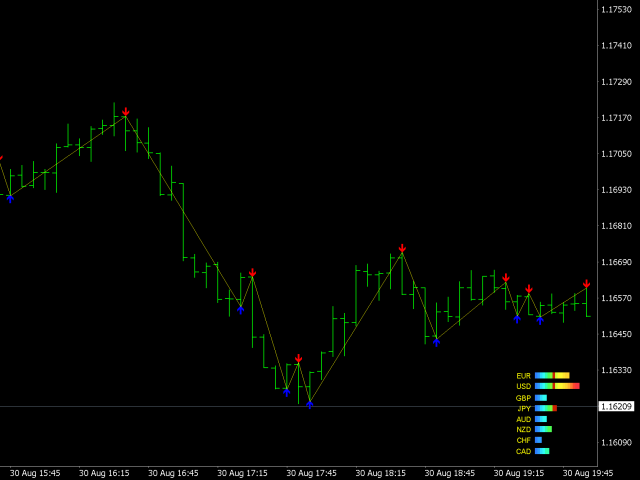This screenshot has height=480, width=640.
Task: Click the 1.17050 price scale label
Action: pos(616,153)
